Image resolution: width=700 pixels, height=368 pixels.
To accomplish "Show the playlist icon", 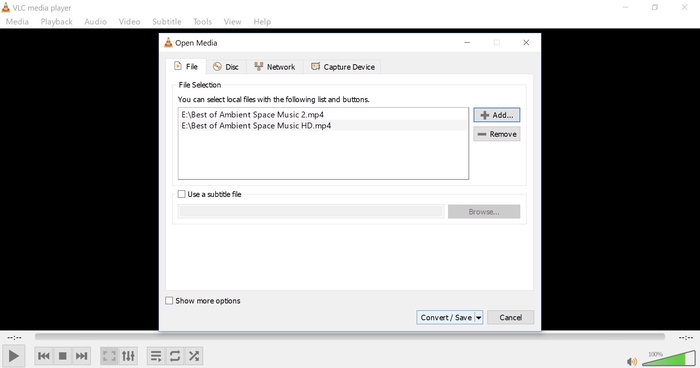I will [x=156, y=356].
